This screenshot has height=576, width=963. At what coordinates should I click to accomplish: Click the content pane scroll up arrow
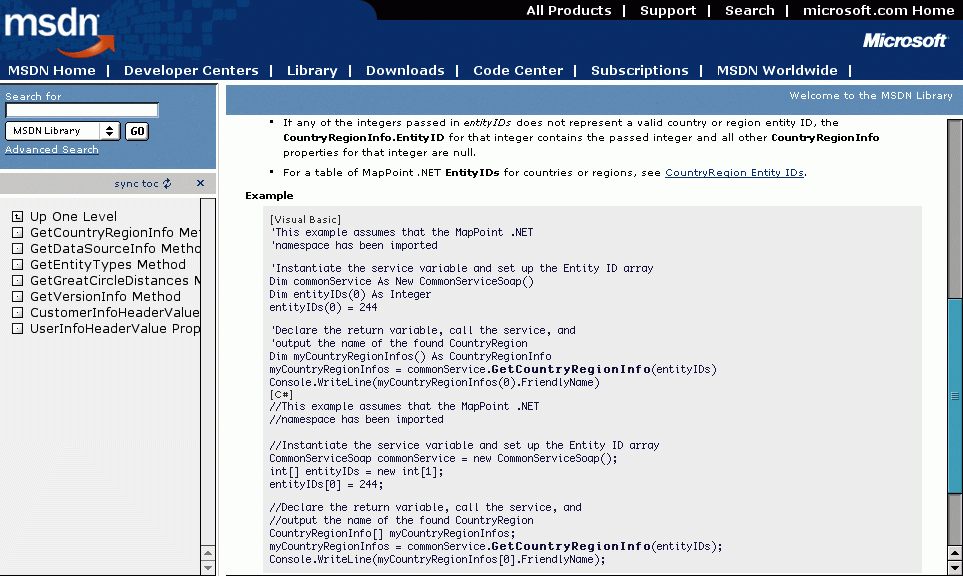pyautogui.click(x=954, y=553)
